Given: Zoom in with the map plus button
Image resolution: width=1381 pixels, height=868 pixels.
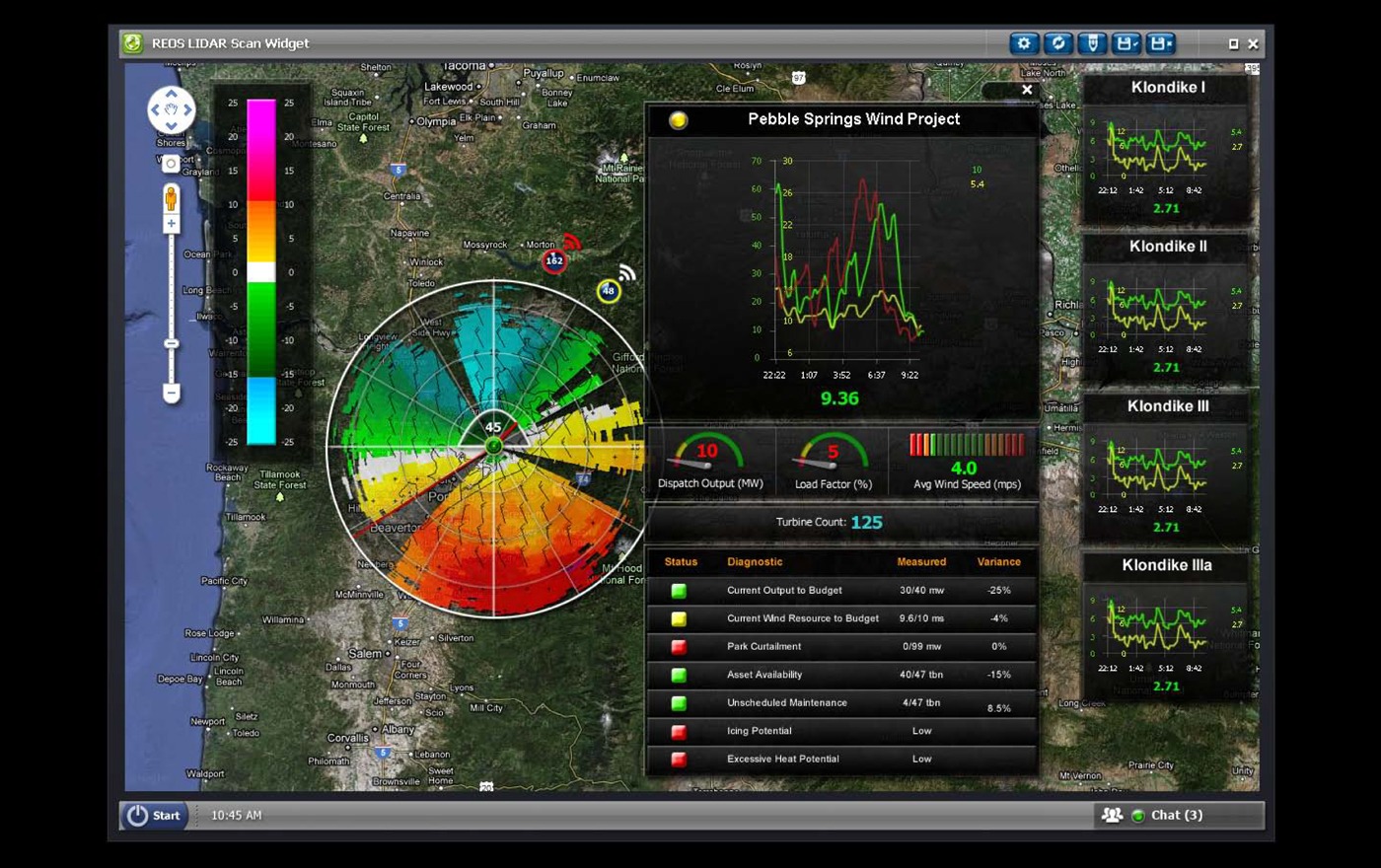Looking at the screenshot, I should (x=171, y=224).
